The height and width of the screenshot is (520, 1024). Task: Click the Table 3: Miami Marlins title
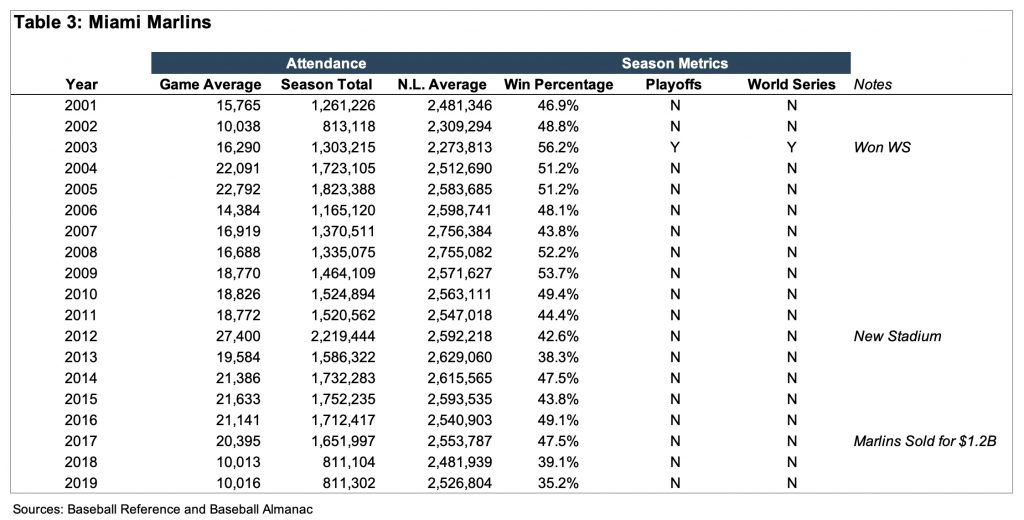[x=112, y=22]
